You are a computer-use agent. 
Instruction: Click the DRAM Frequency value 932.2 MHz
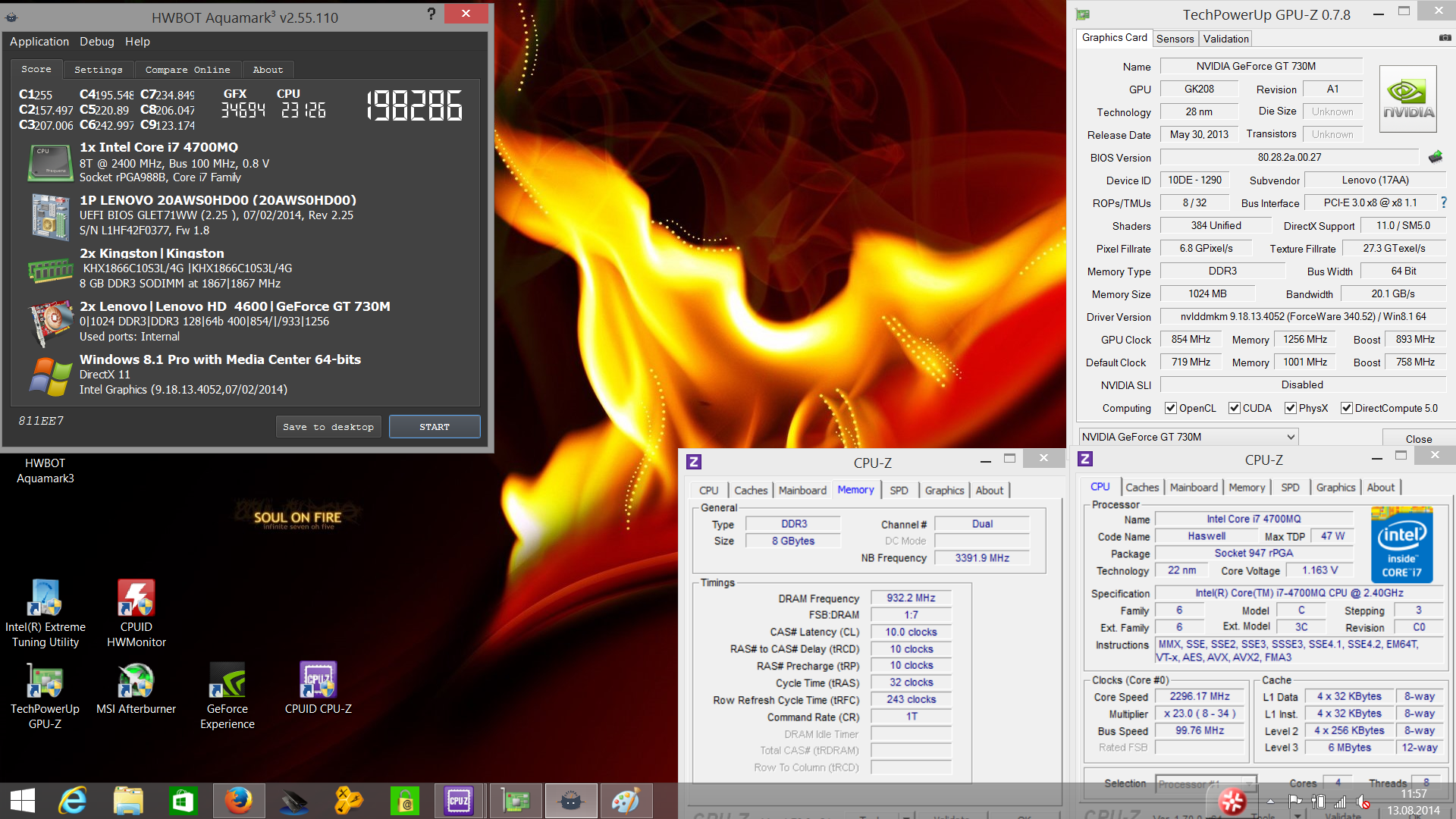(911, 598)
